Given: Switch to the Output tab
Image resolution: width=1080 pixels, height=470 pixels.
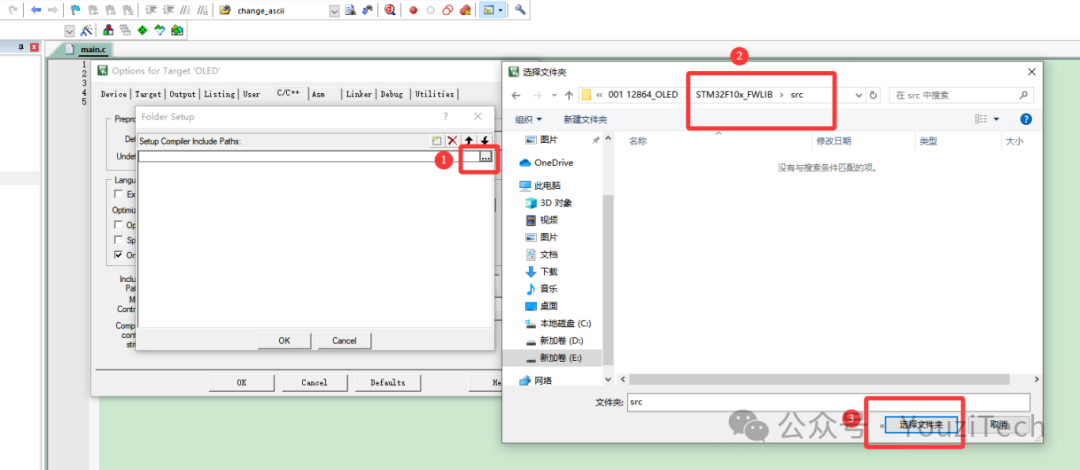Looking at the screenshot, I should coord(183,94).
